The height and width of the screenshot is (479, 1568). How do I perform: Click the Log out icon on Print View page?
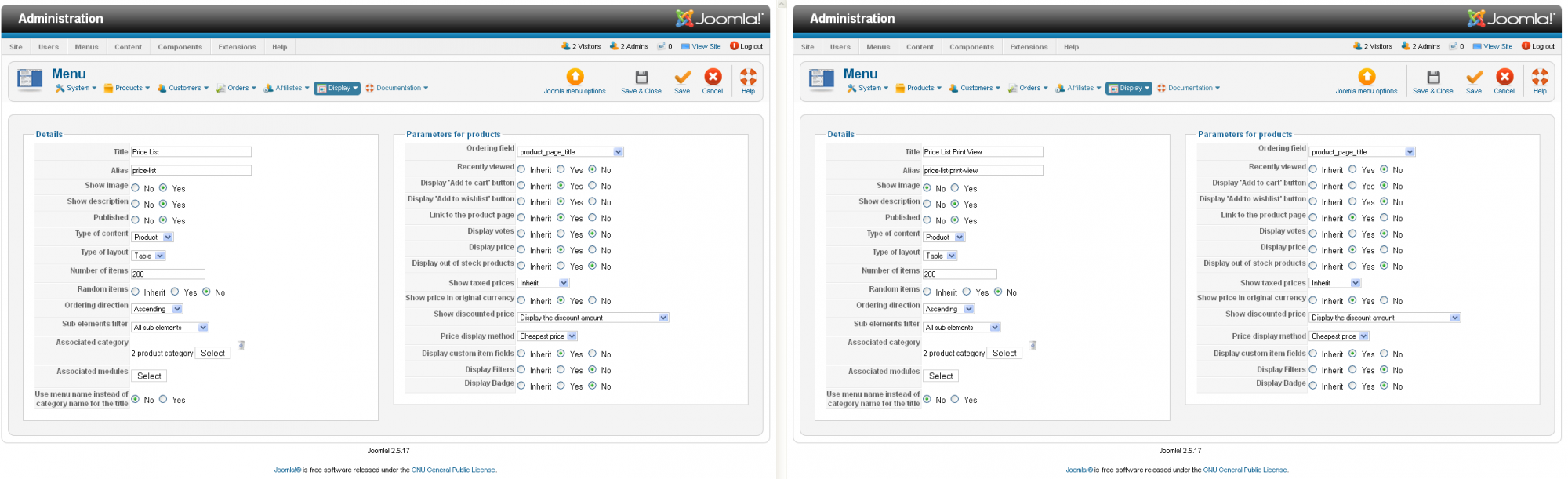(x=1526, y=46)
